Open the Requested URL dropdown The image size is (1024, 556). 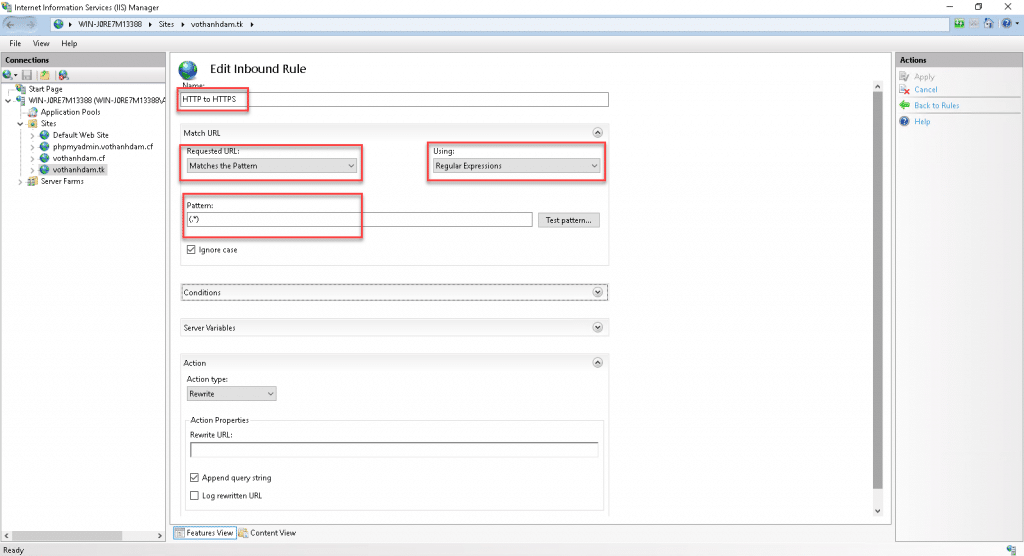pos(272,166)
